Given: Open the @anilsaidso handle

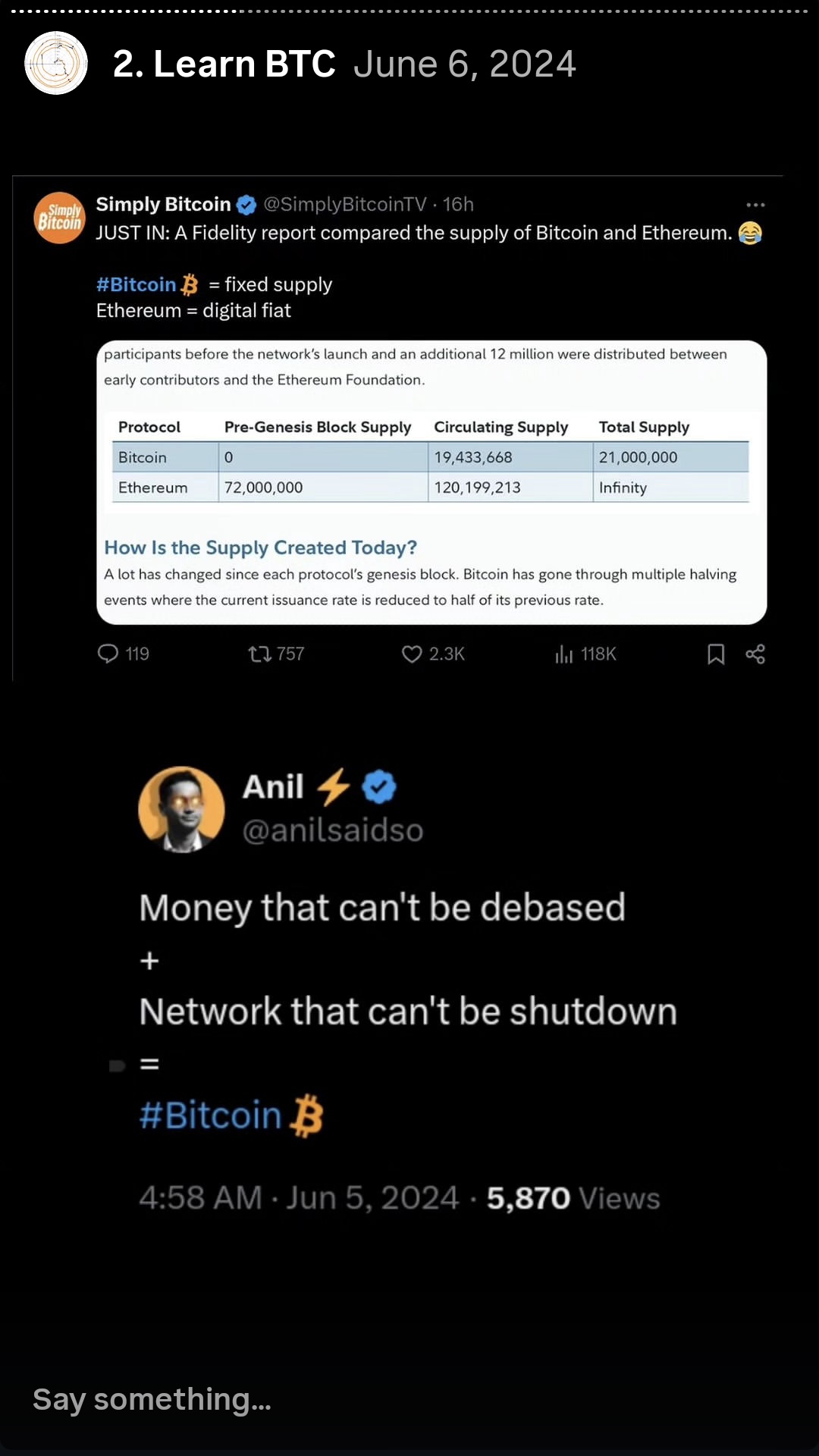Looking at the screenshot, I should point(332,830).
